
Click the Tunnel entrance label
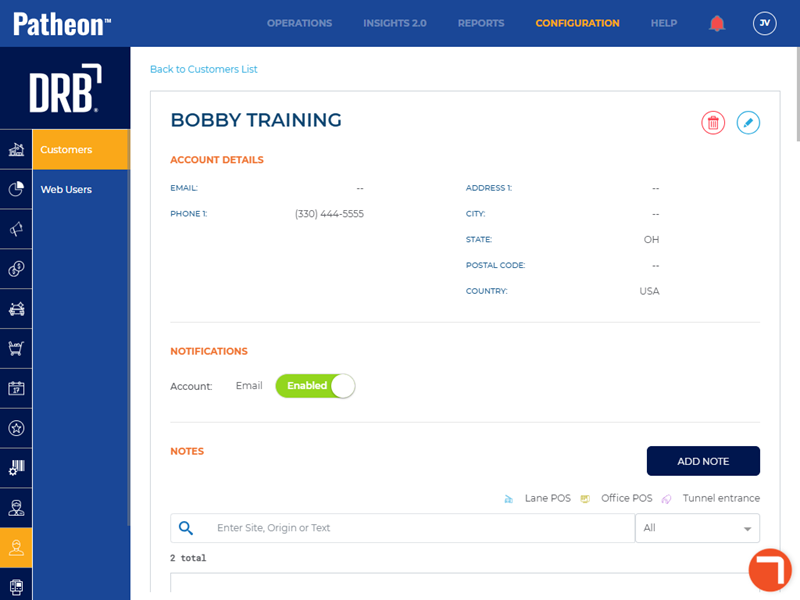click(721, 498)
